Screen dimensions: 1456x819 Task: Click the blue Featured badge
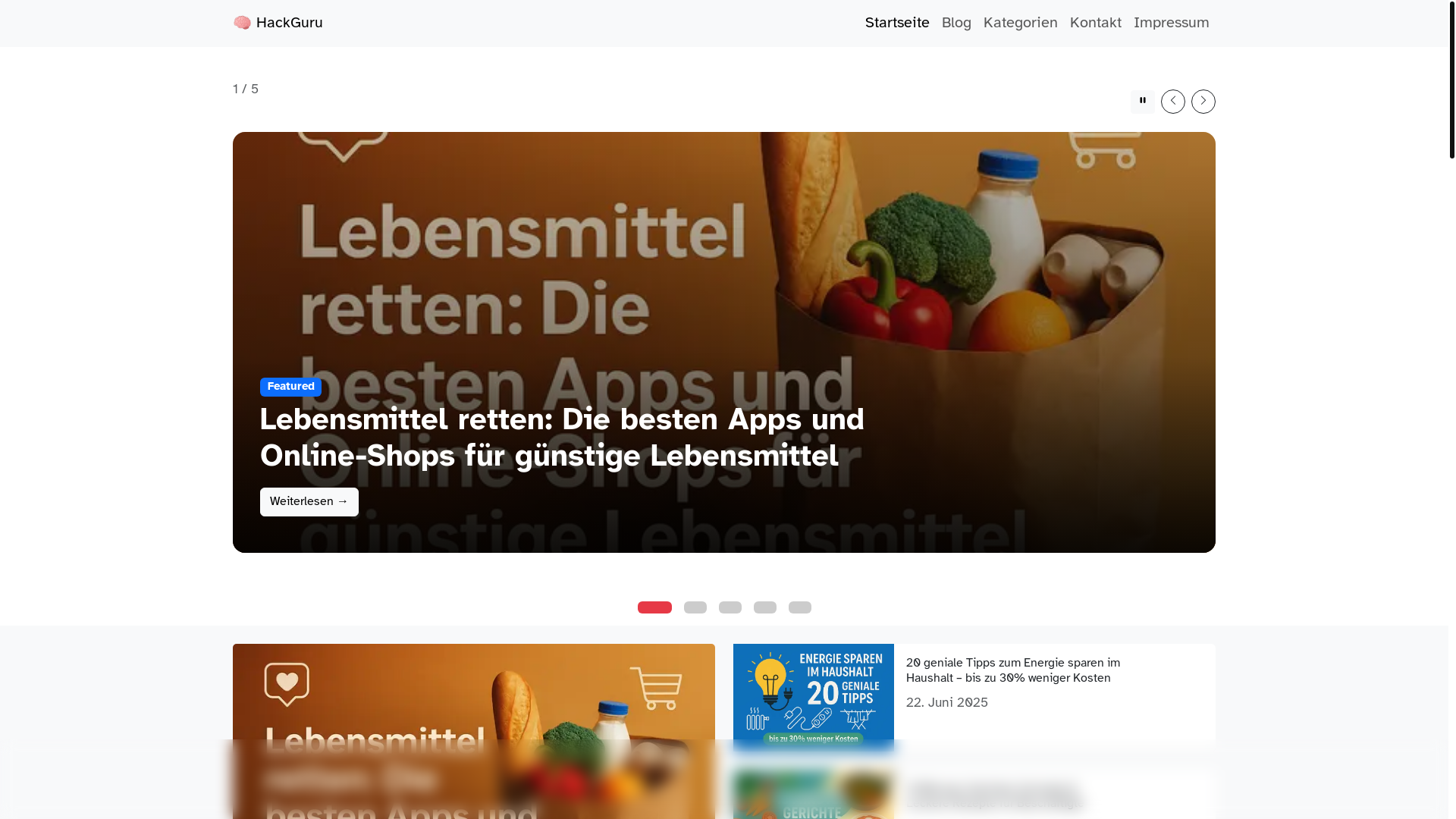click(x=290, y=387)
